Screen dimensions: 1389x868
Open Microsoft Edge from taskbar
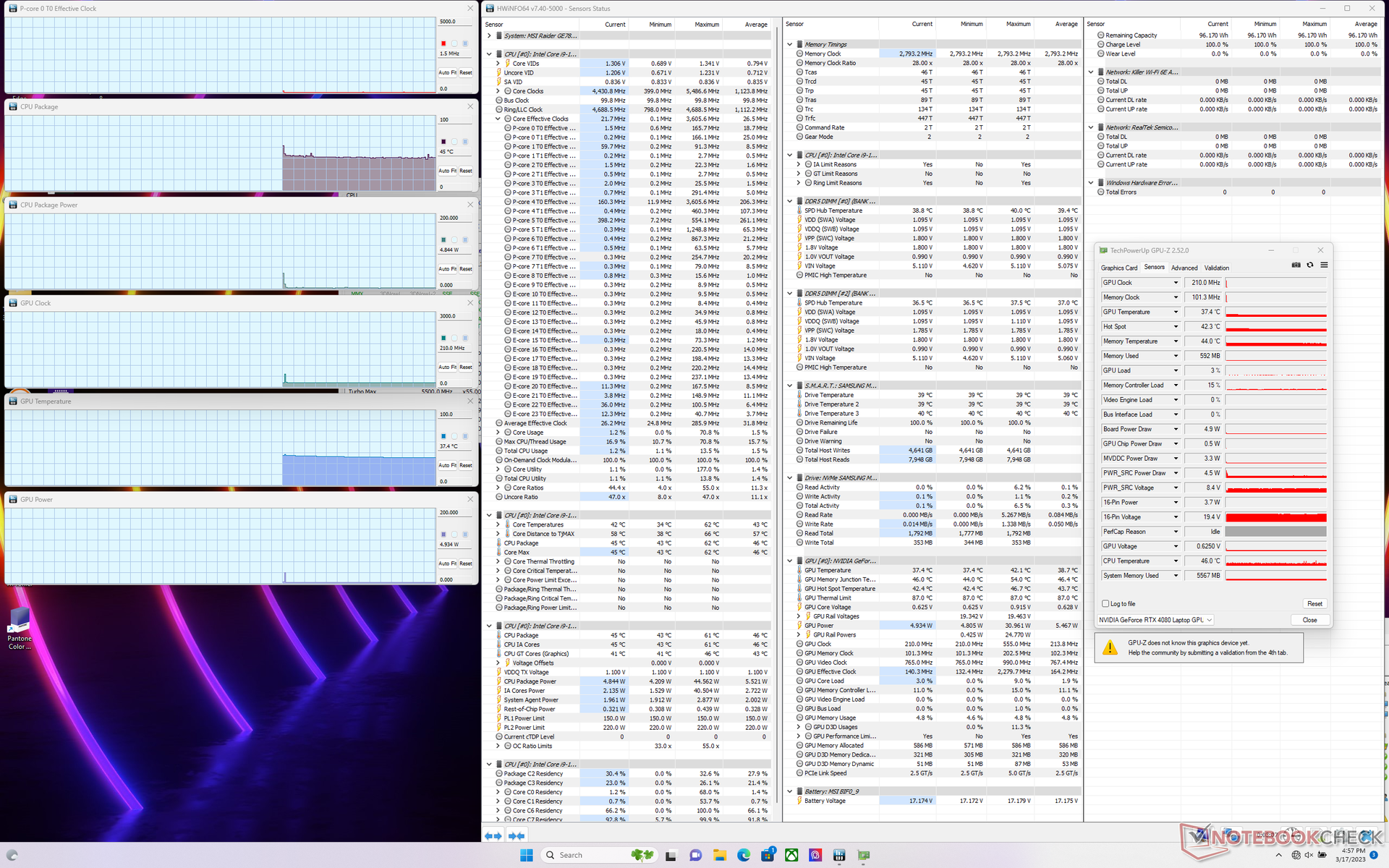(x=743, y=855)
